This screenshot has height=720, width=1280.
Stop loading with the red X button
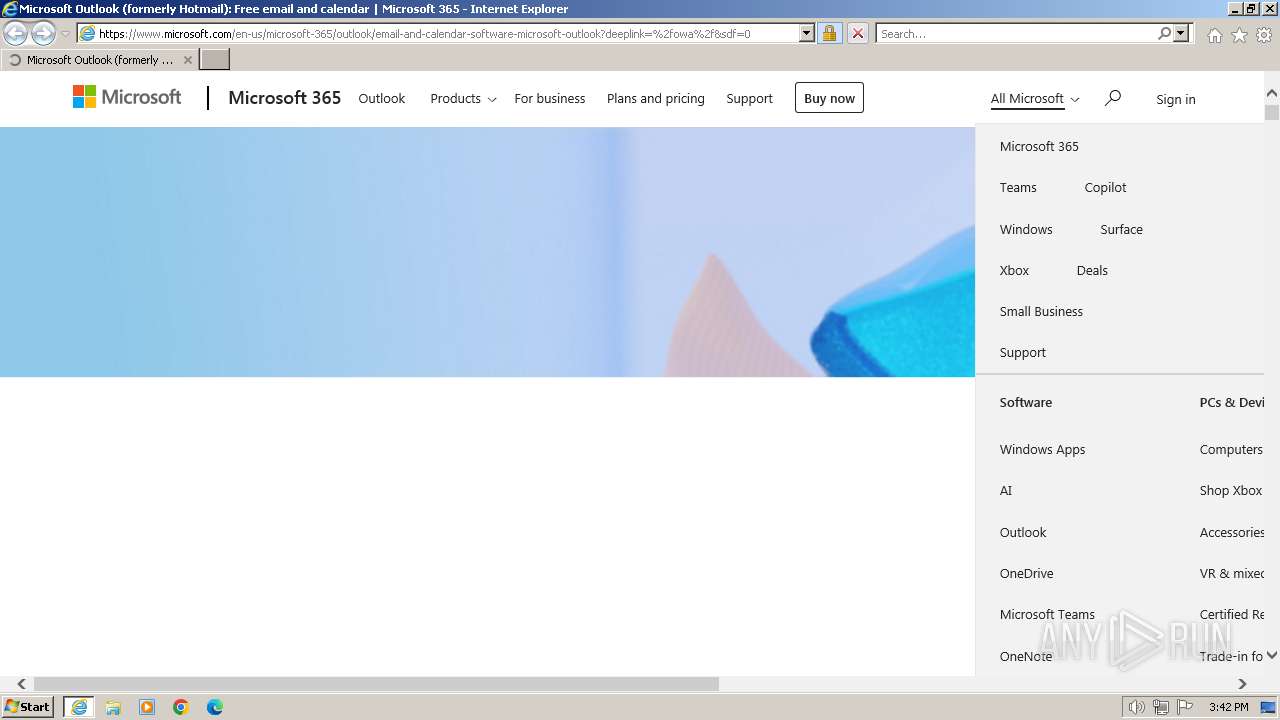857,33
